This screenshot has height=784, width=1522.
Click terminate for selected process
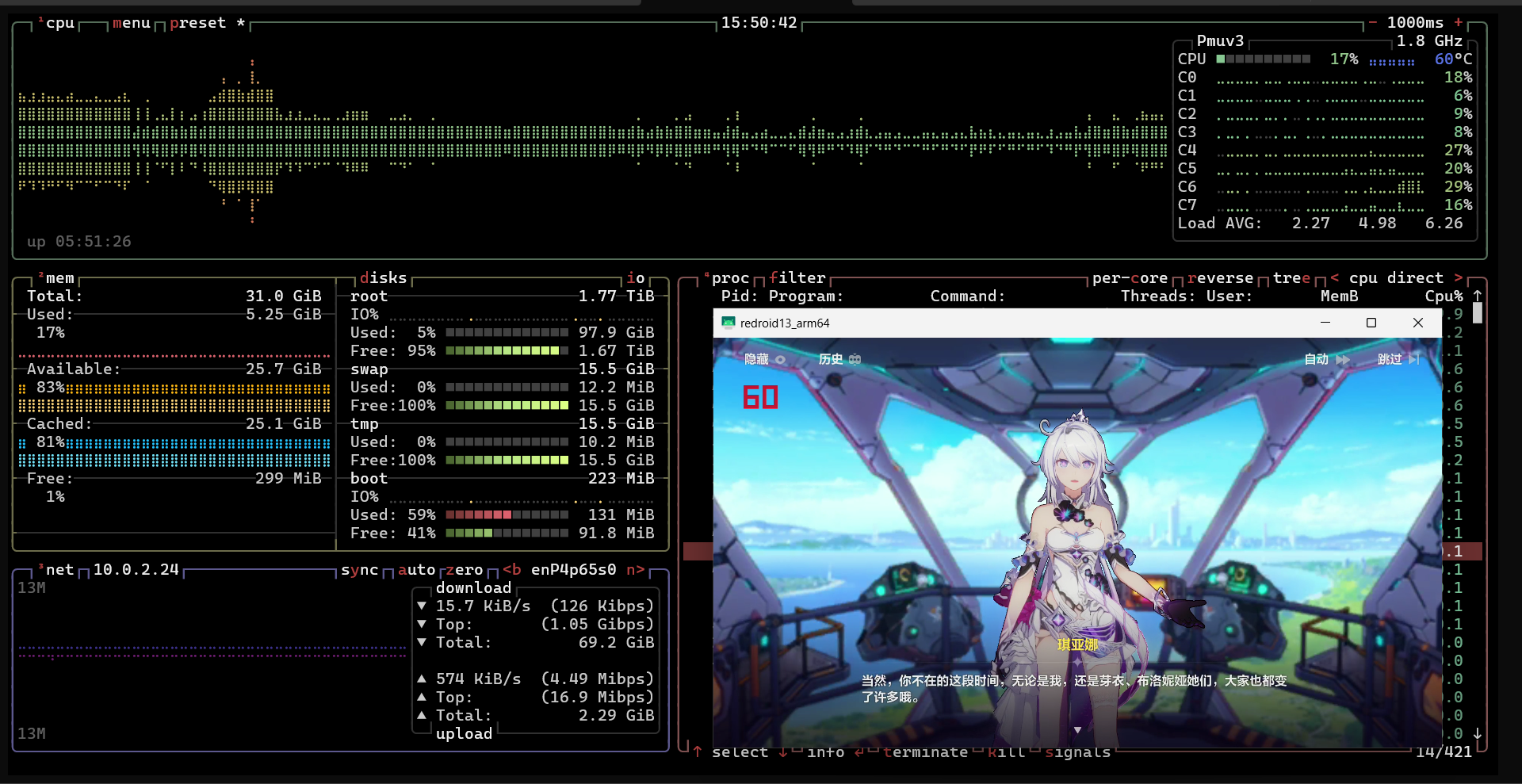pyautogui.click(x=926, y=751)
